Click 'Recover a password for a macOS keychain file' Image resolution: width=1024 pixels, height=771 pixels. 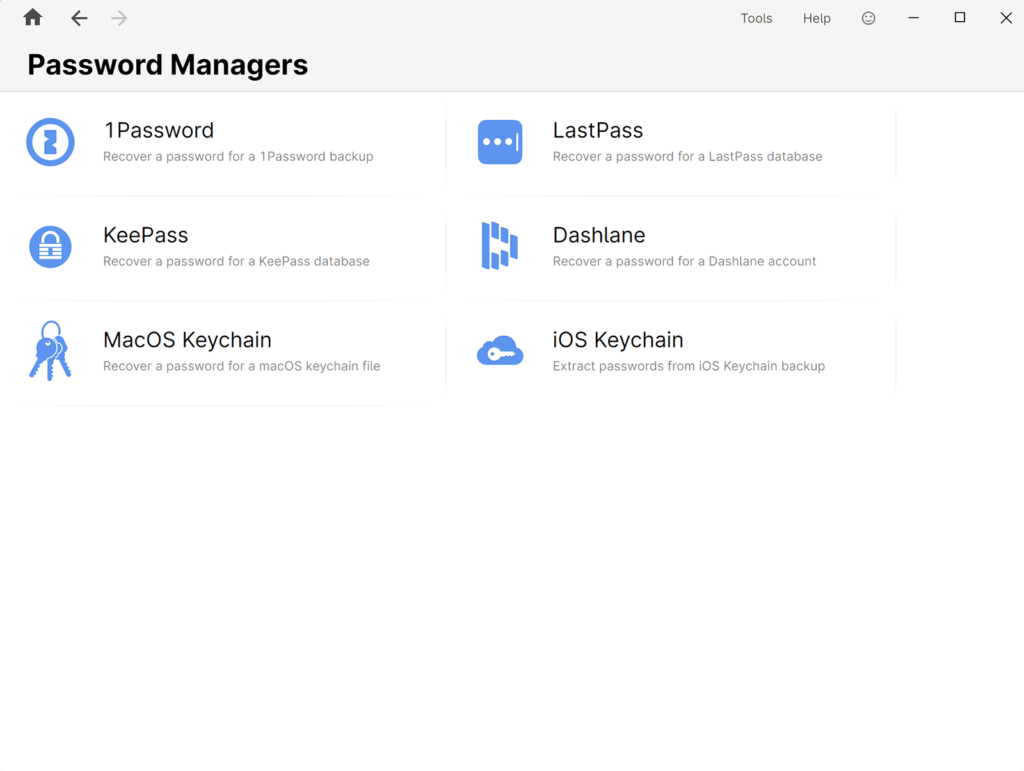click(x=242, y=366)
